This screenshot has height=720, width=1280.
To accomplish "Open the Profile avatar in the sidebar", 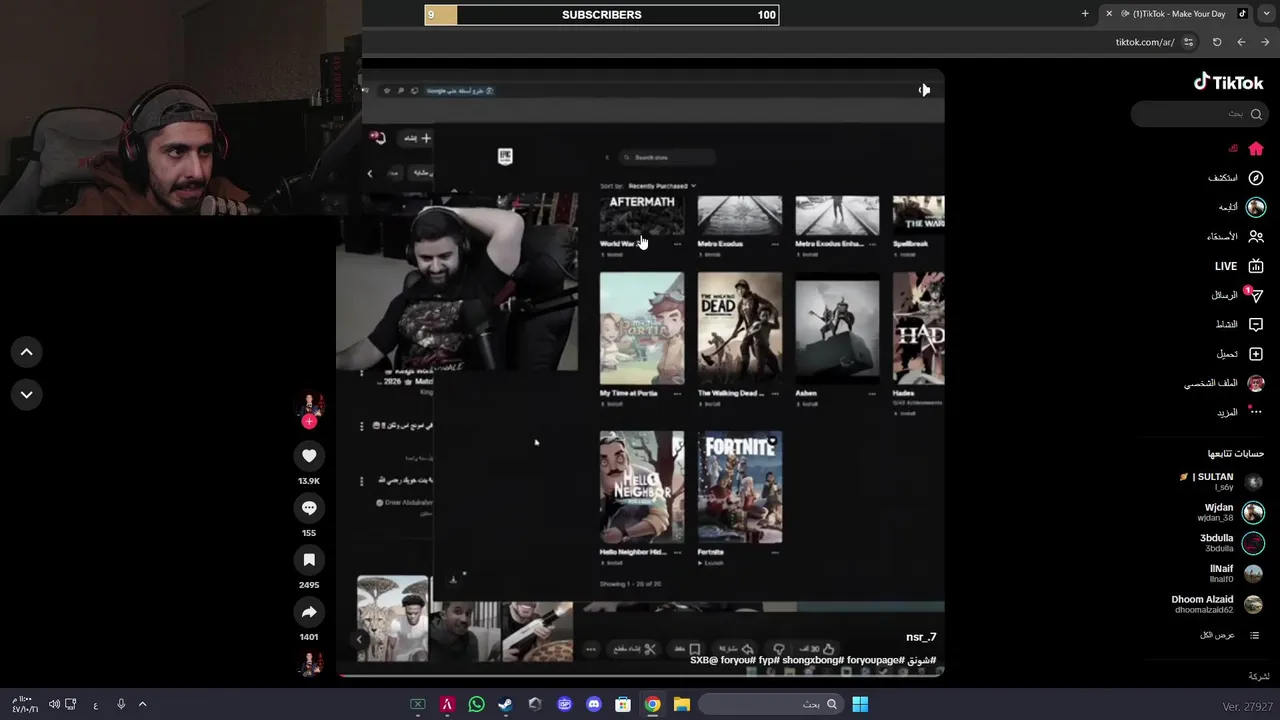I will (x=1256, y=383).
